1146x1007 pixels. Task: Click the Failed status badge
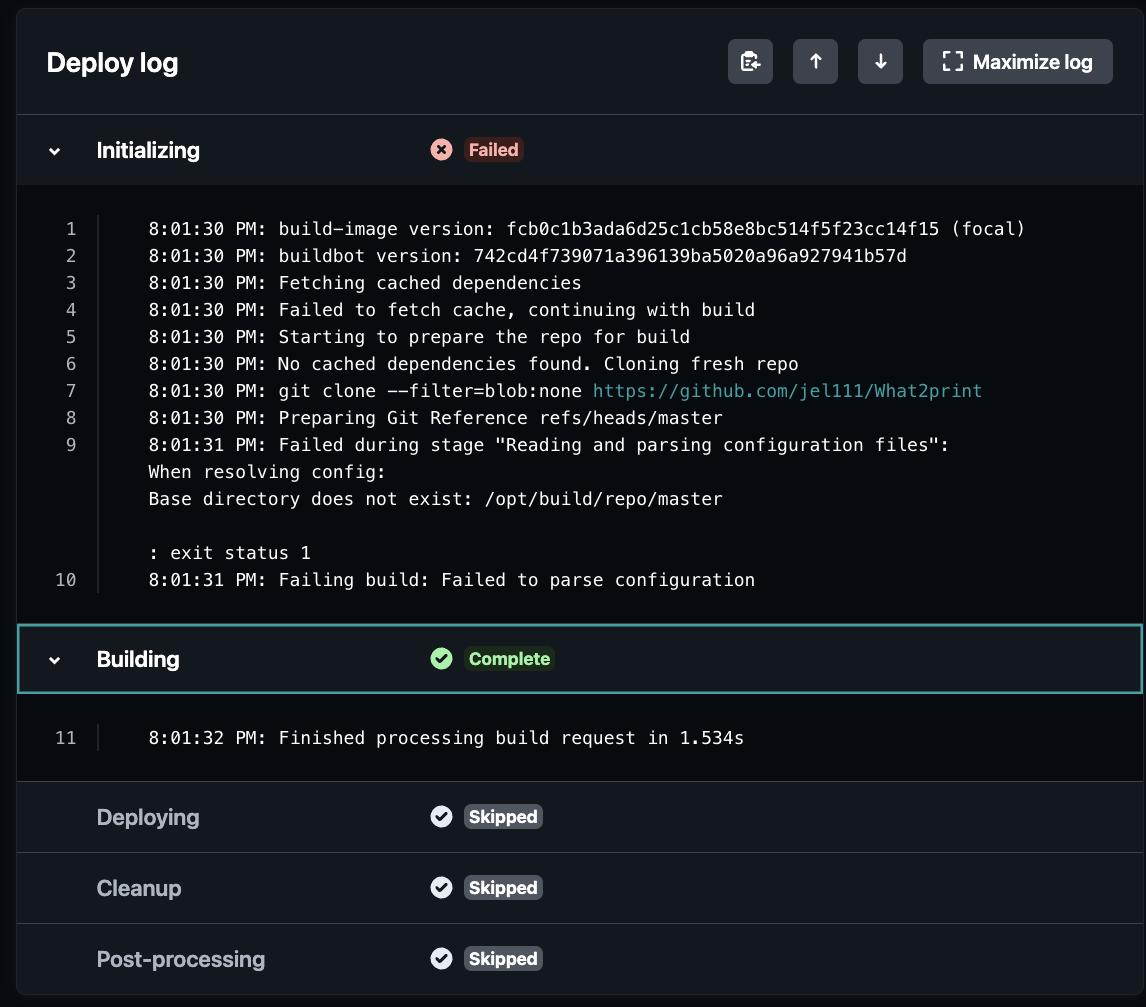[x=494, y=150]
